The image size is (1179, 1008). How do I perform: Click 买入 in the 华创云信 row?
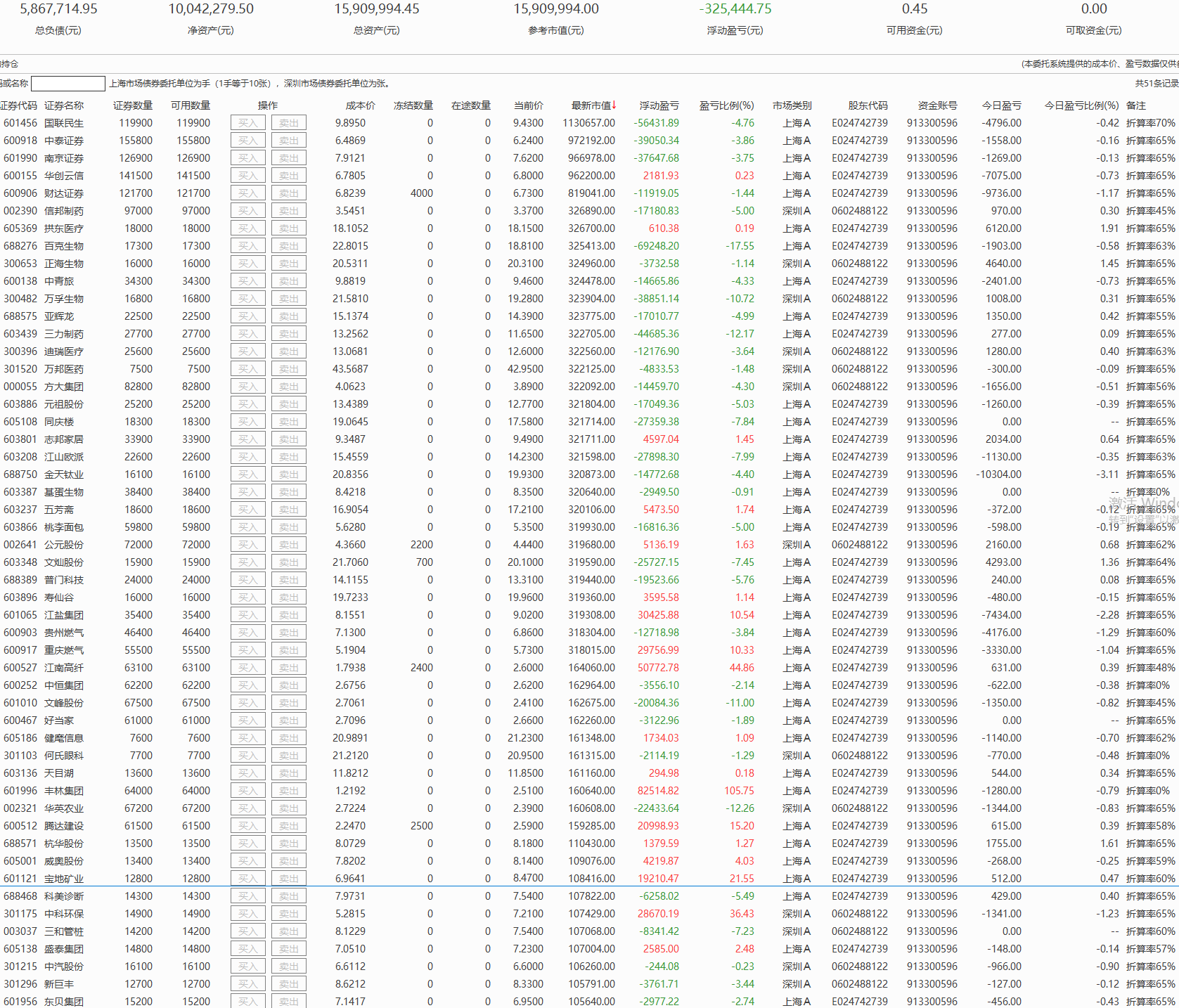coord(247,176)
